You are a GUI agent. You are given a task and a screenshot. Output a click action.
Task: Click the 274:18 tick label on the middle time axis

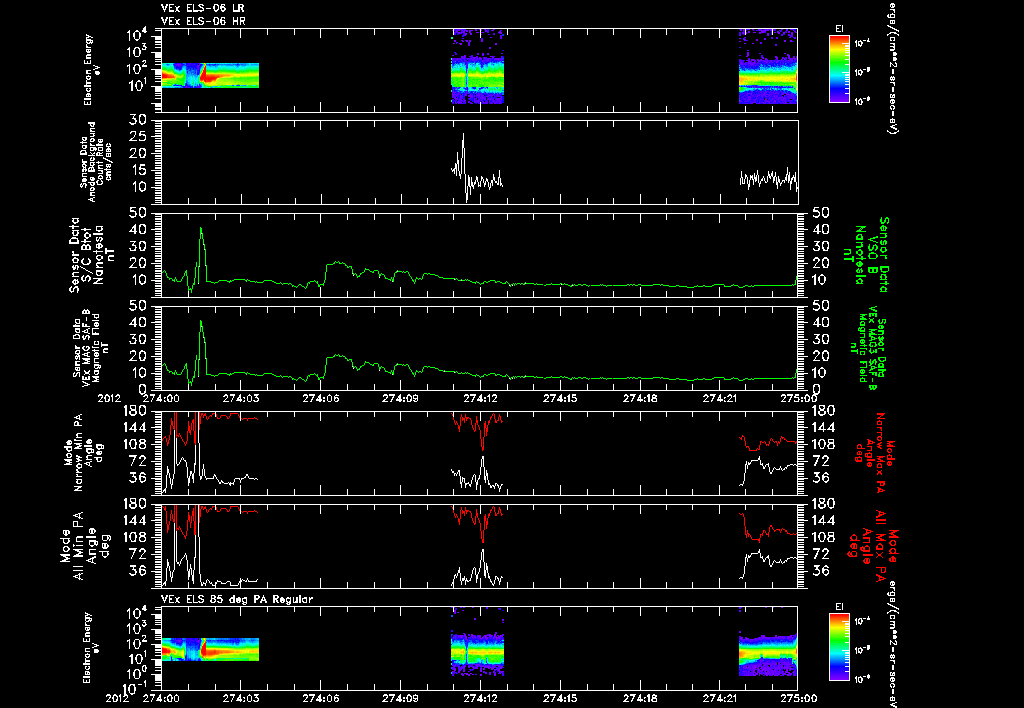click(x=641, y=398)
